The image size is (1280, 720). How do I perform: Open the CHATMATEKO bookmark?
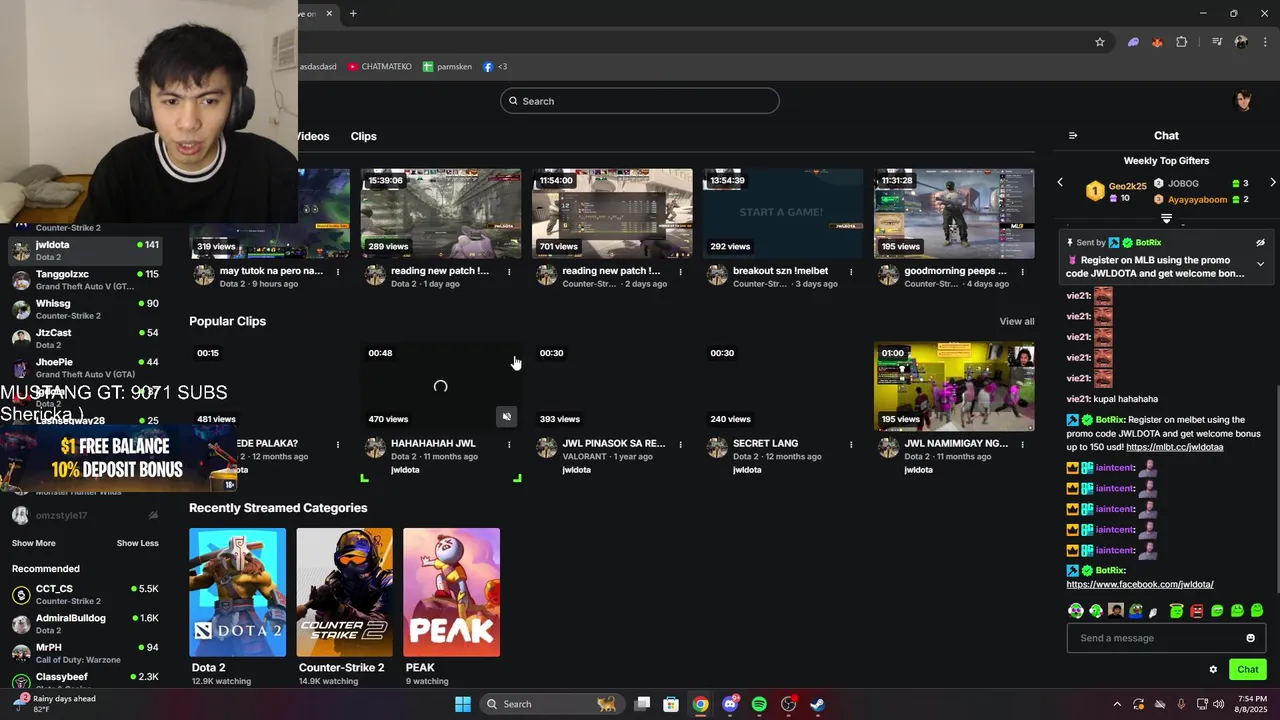(380, 67)
